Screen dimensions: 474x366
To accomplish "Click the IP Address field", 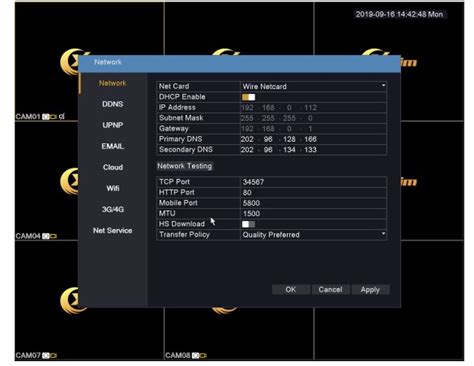I will [x=313, y=108].
